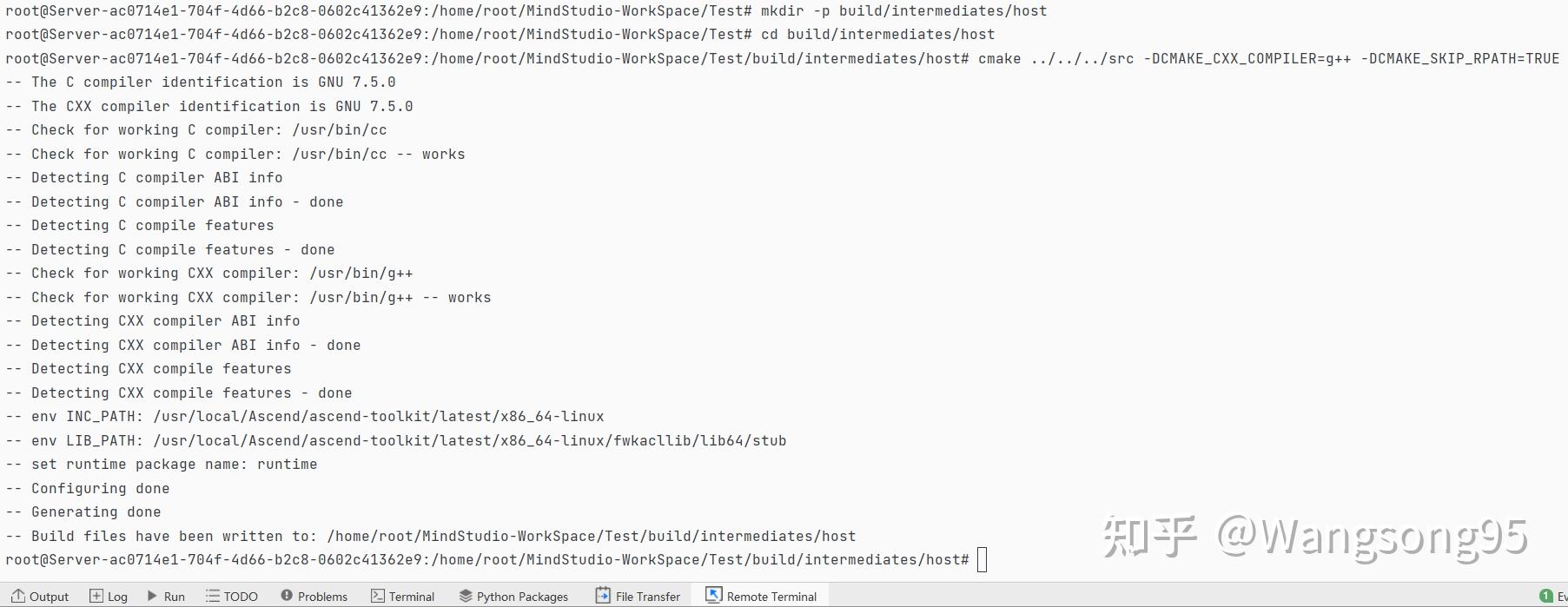Screen dimensions: 1568x607
Task: Click the build files output directory path
Action: click(x=591, y=536)
